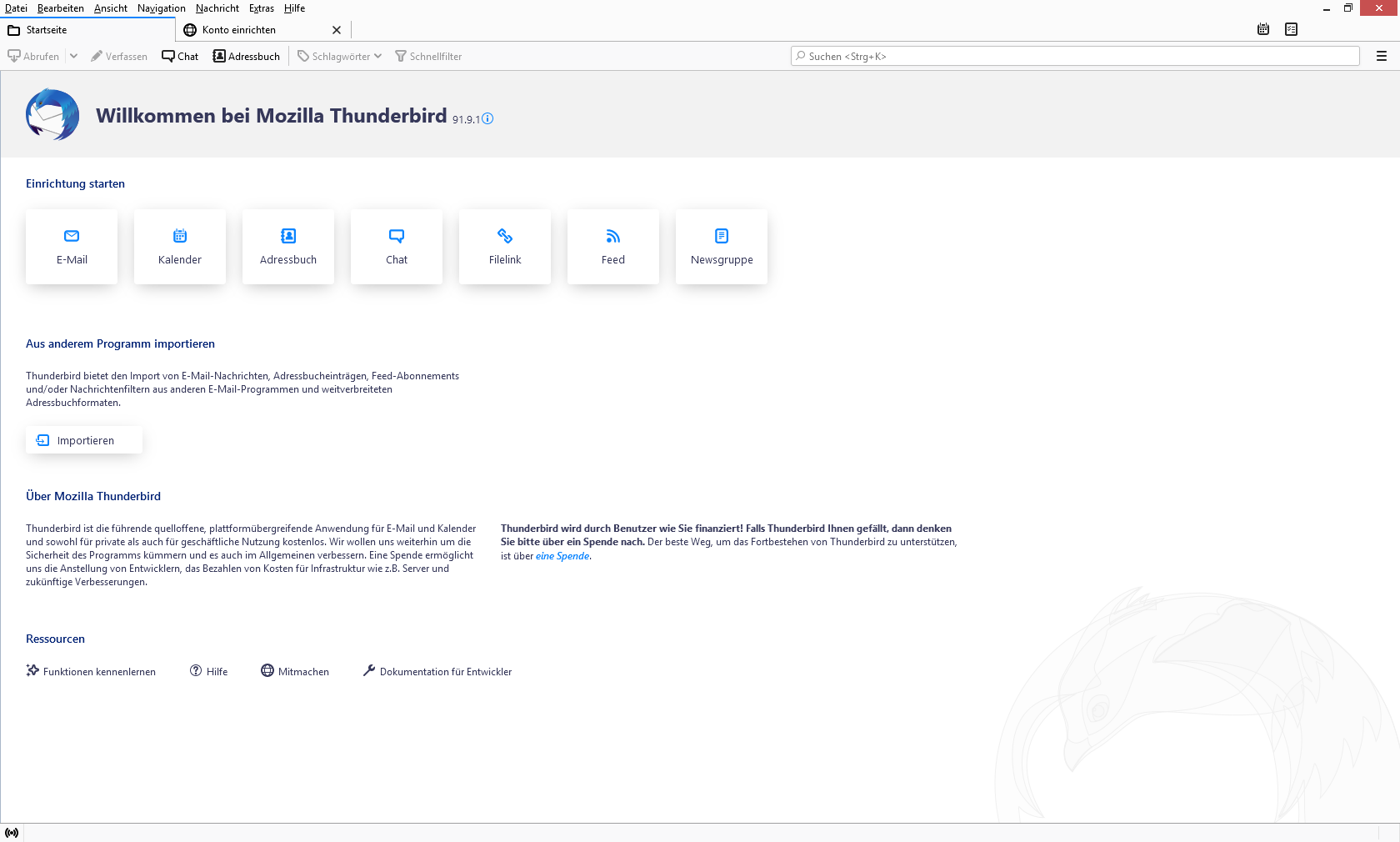Open Dokumentation für Entwickler link
This screenshot has width=1400, height=842.
tap(437, 671)
